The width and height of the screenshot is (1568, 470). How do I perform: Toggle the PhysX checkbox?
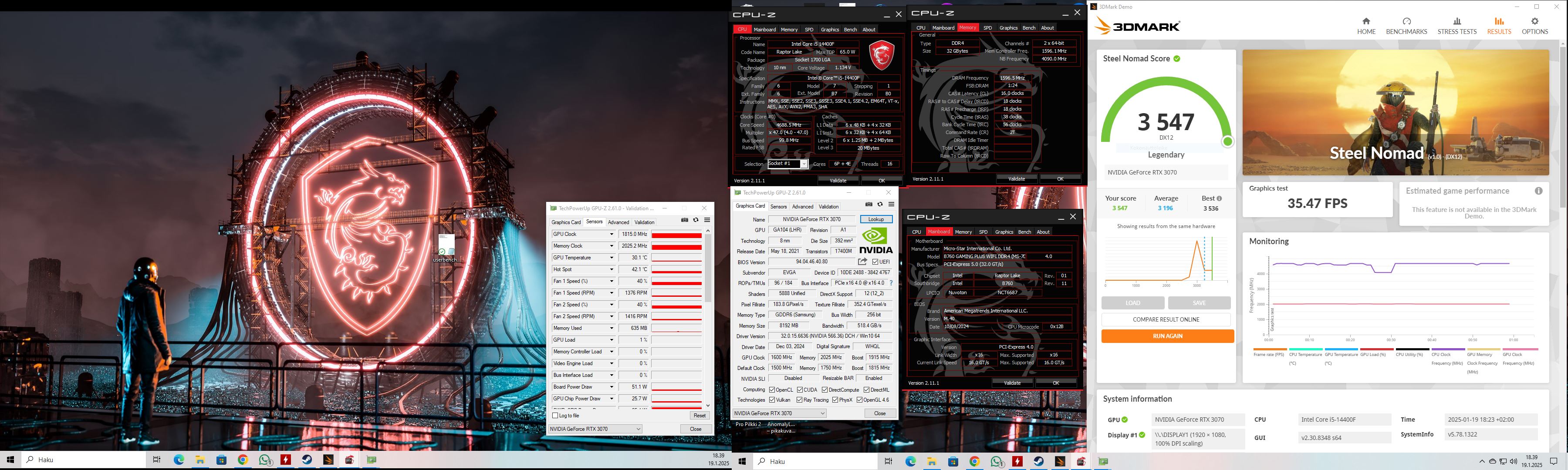click(x=835, y=399)
